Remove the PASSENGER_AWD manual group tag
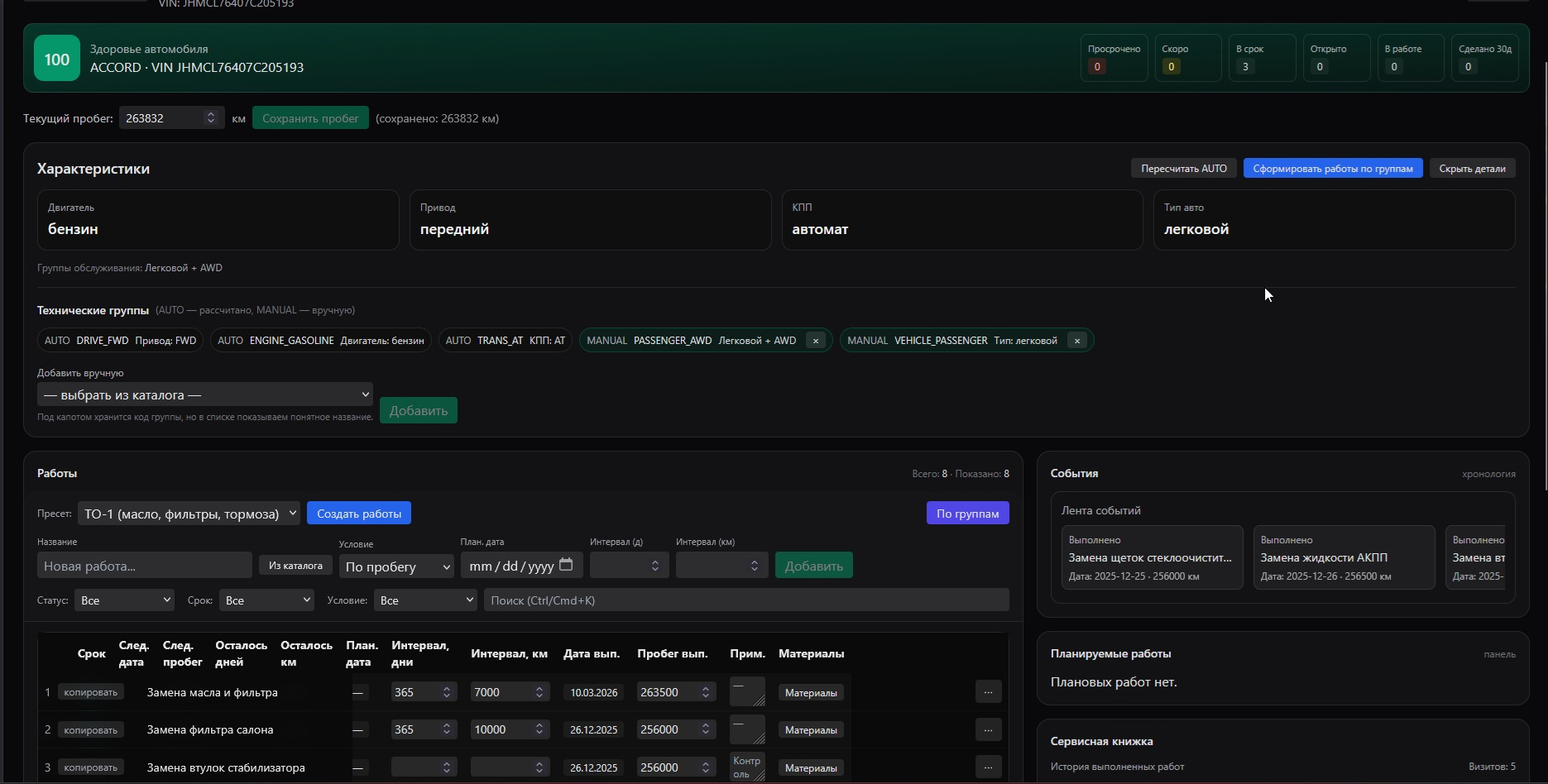 point(815,341)
